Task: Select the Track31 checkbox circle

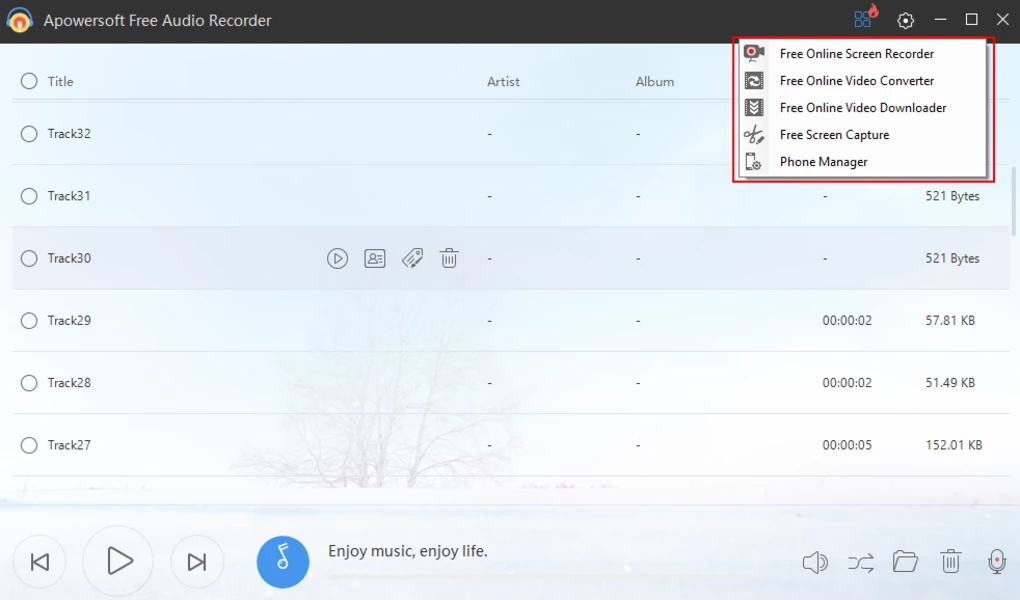Action: click(29, 196)
